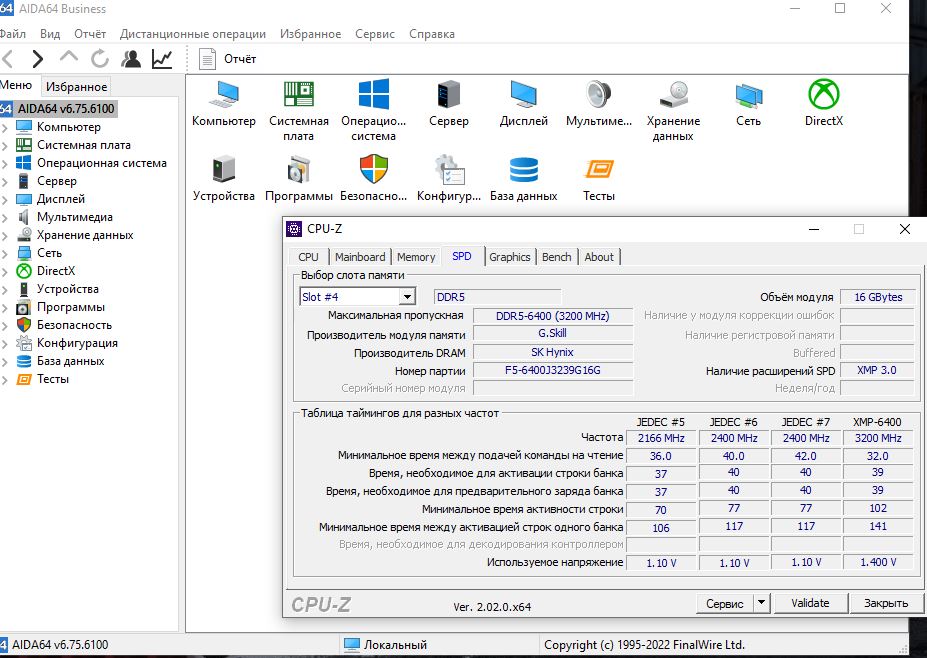The width and height of the screenshot is (927, 658).
Task: Click the SK Hynix DRAM manufacturer field
Action: 553,352
